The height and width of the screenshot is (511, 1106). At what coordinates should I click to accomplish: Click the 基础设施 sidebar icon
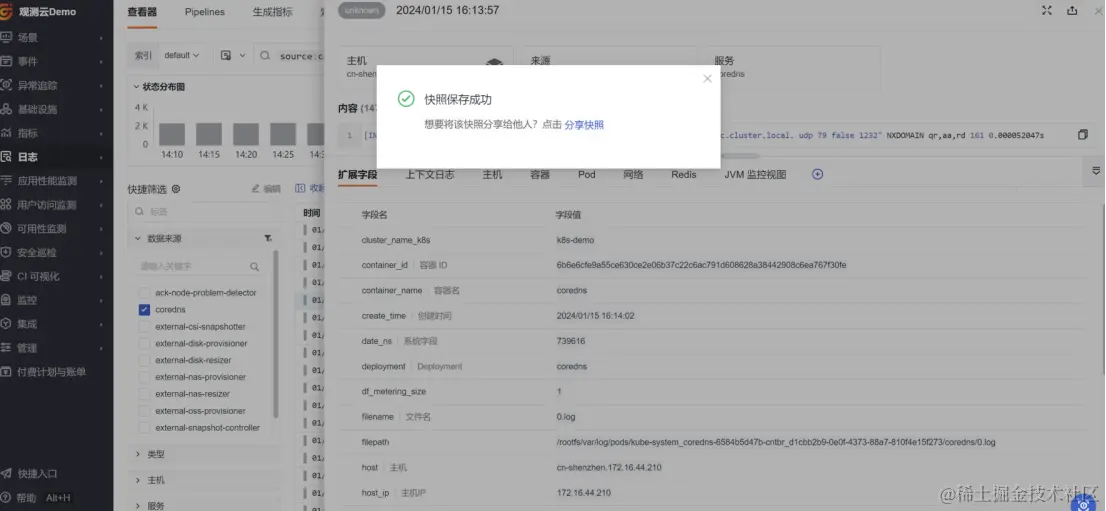(6, 109)
